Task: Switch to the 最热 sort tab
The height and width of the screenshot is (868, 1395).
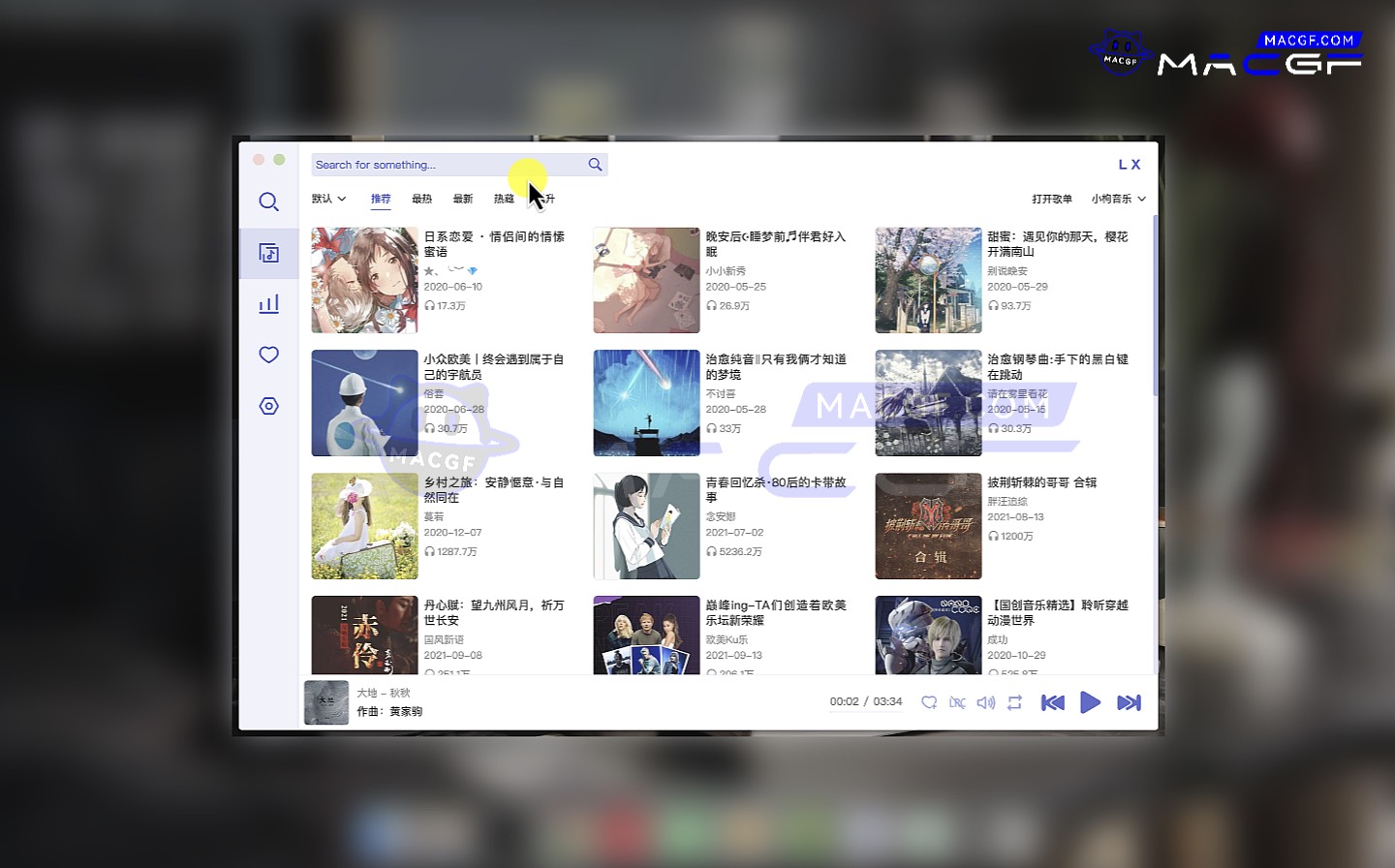Action: (x=421, y=199)
